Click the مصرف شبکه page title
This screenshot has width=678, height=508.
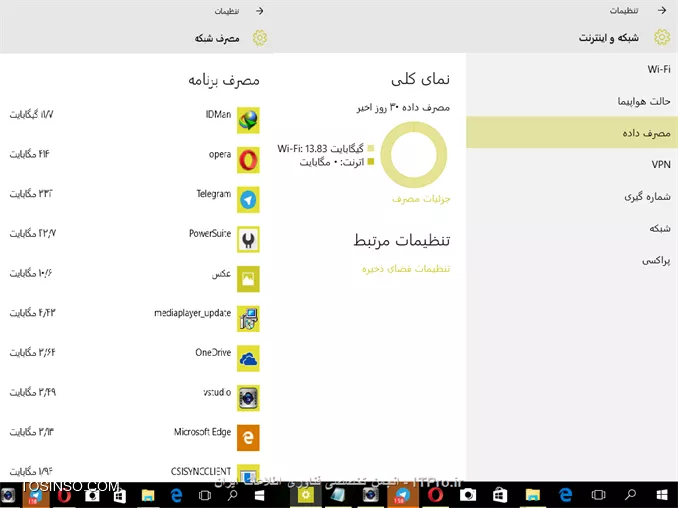[x=217, y=38]
